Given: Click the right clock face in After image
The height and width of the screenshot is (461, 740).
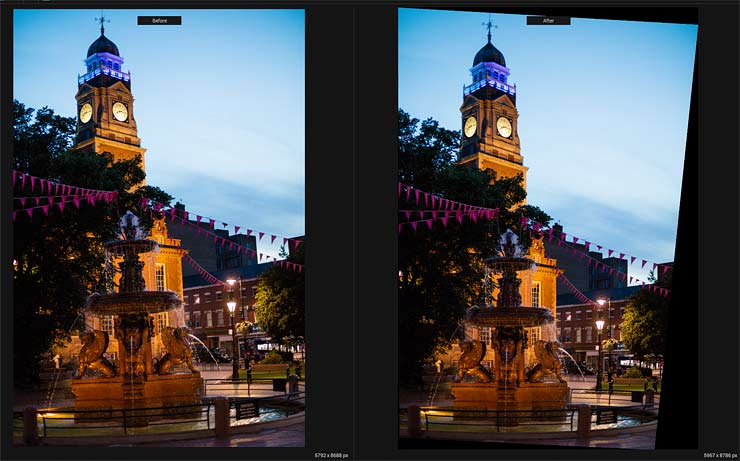Looking at the screenshot, I should (504, 127).
